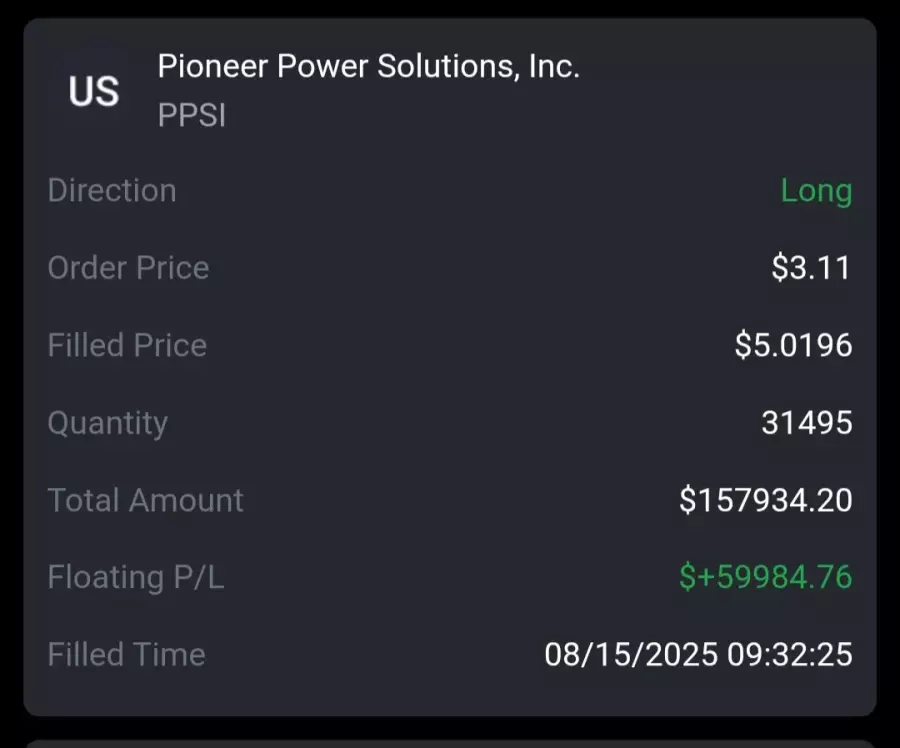
Task: Click the Floating P/L label
Action: click(136, 577)
